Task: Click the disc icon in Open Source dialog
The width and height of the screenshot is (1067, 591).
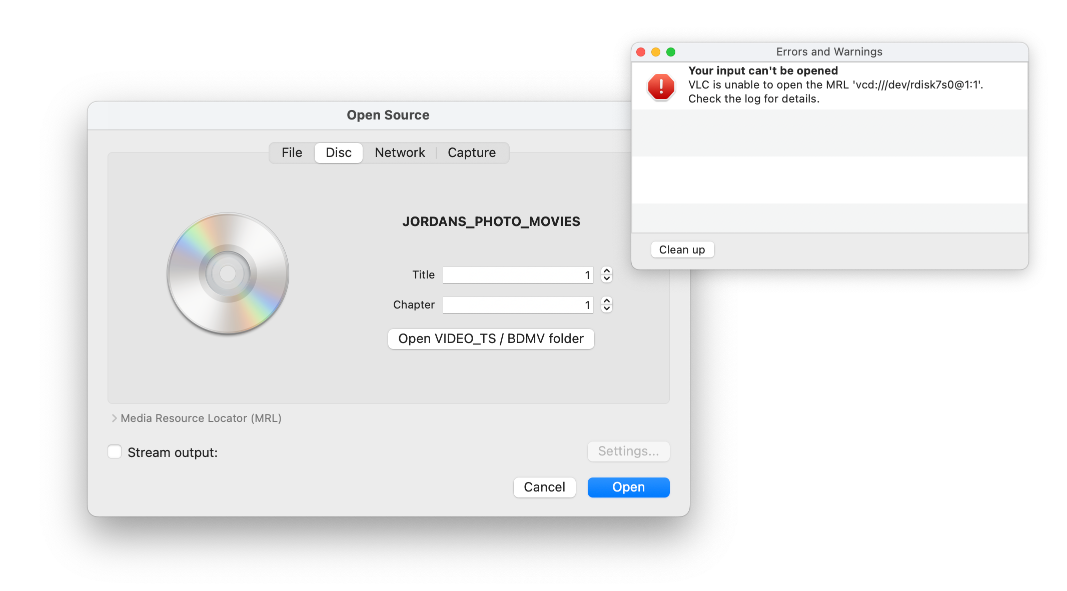Action: click(x=228, y=274)
